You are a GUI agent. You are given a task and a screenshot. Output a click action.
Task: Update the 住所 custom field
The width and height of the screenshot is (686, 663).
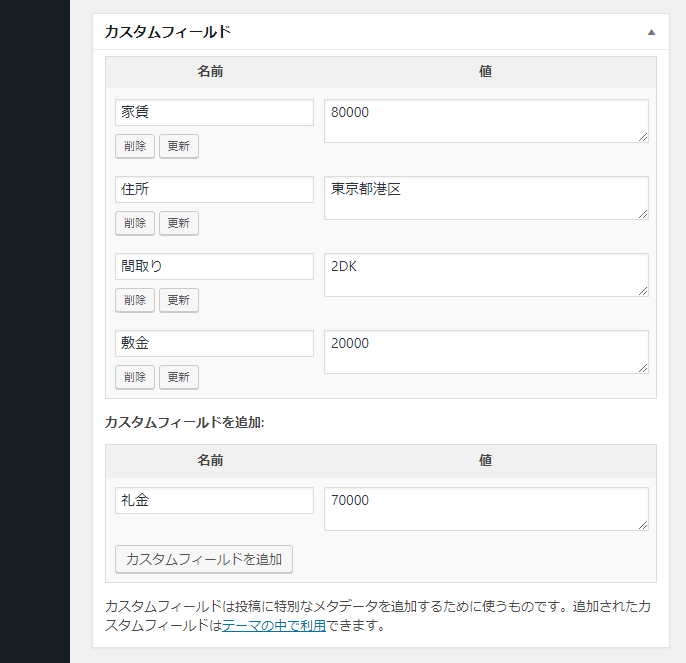tap(178, 223)
